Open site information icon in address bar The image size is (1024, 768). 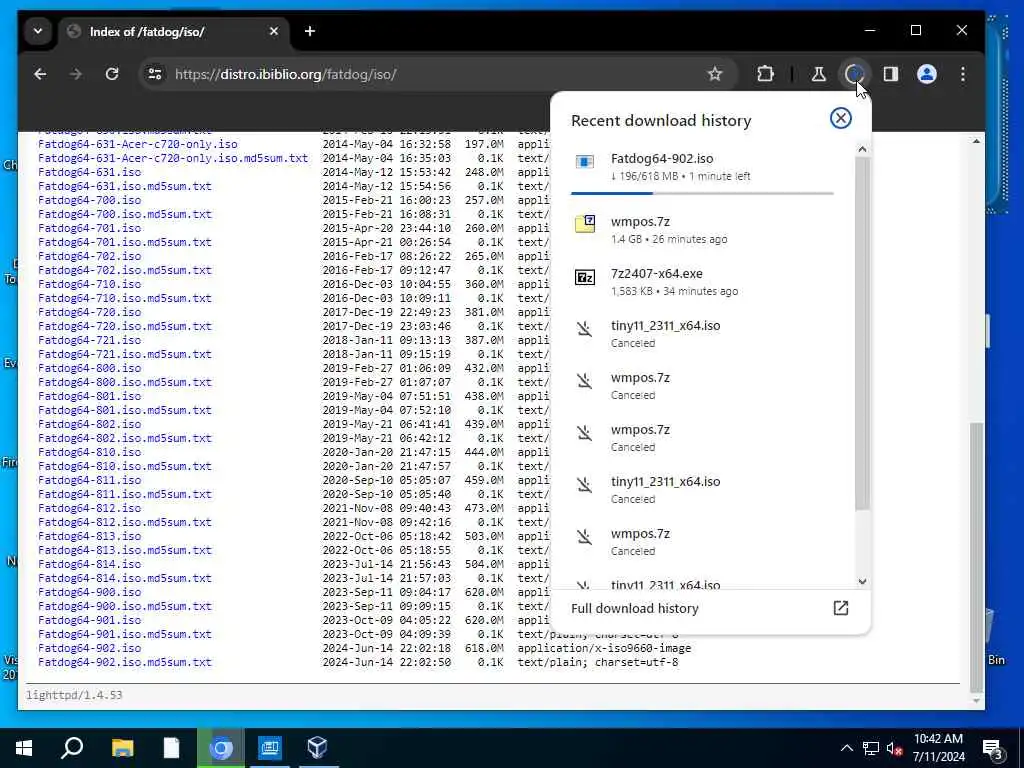(155, 74)
